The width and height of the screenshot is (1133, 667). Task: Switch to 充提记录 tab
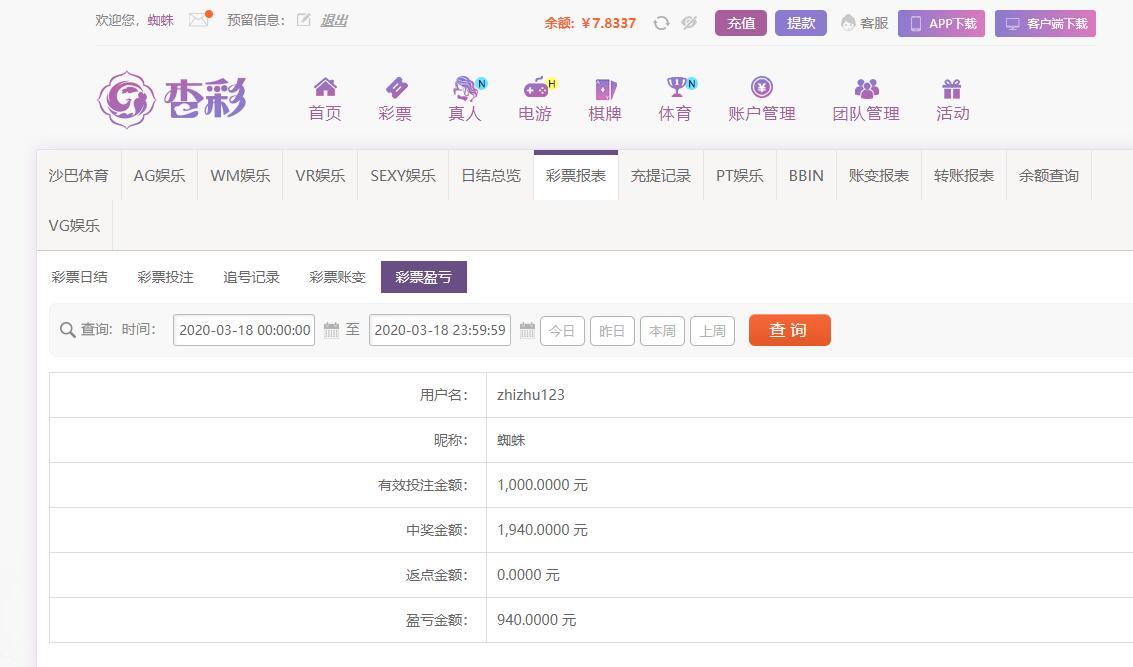[660, 176]
